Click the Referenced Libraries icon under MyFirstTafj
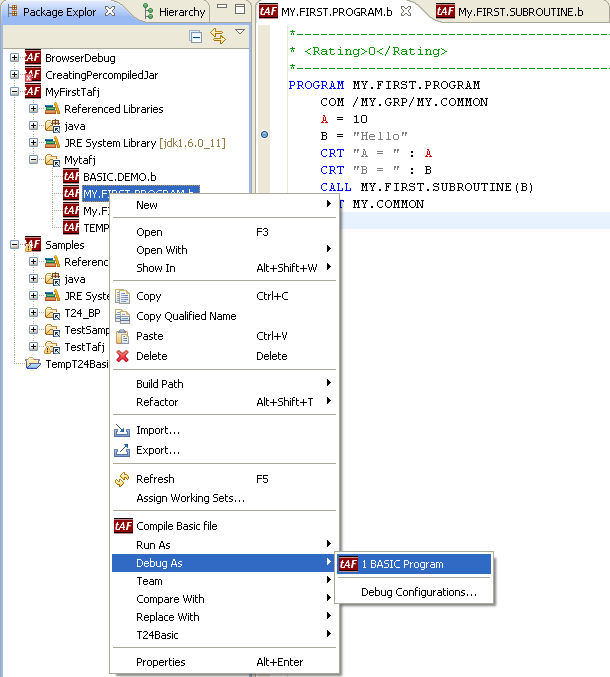The height and width of the screenshot is (677, 610). [53, 109]
